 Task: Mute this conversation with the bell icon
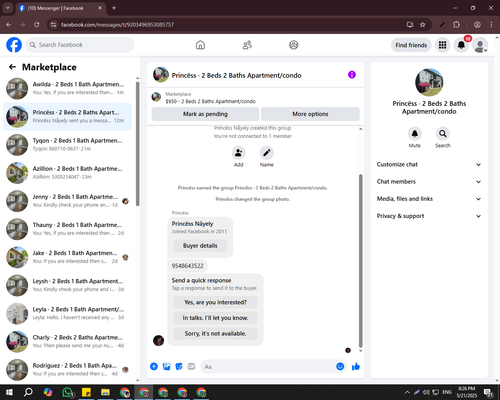[x=415, y=134]
